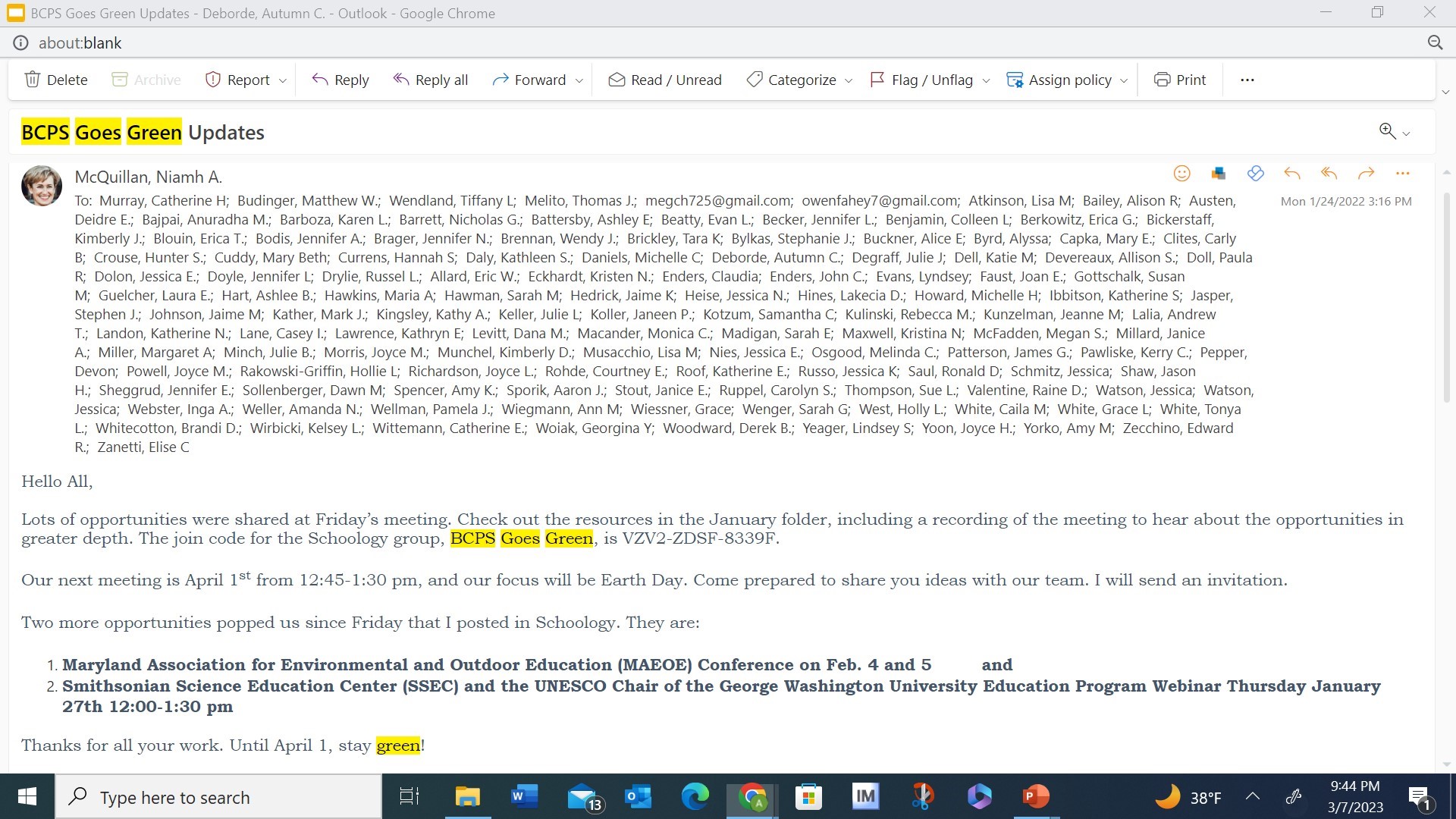Open Microsoft 365 app on taskbar
The height and width of the screenshot is (819, 1456).
click(x=979, y=796)
